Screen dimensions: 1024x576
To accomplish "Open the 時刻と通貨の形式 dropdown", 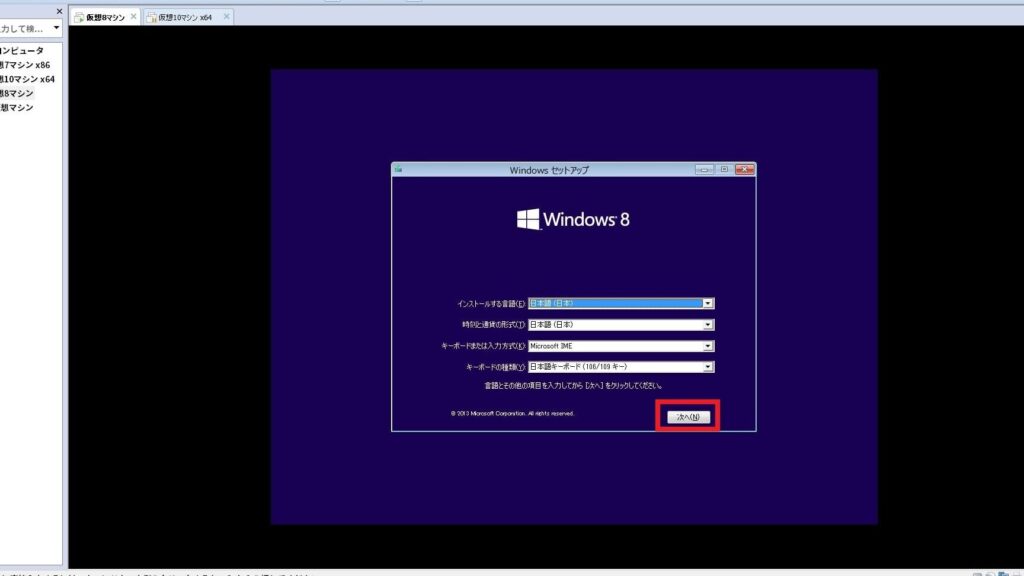I will [708, 324].
